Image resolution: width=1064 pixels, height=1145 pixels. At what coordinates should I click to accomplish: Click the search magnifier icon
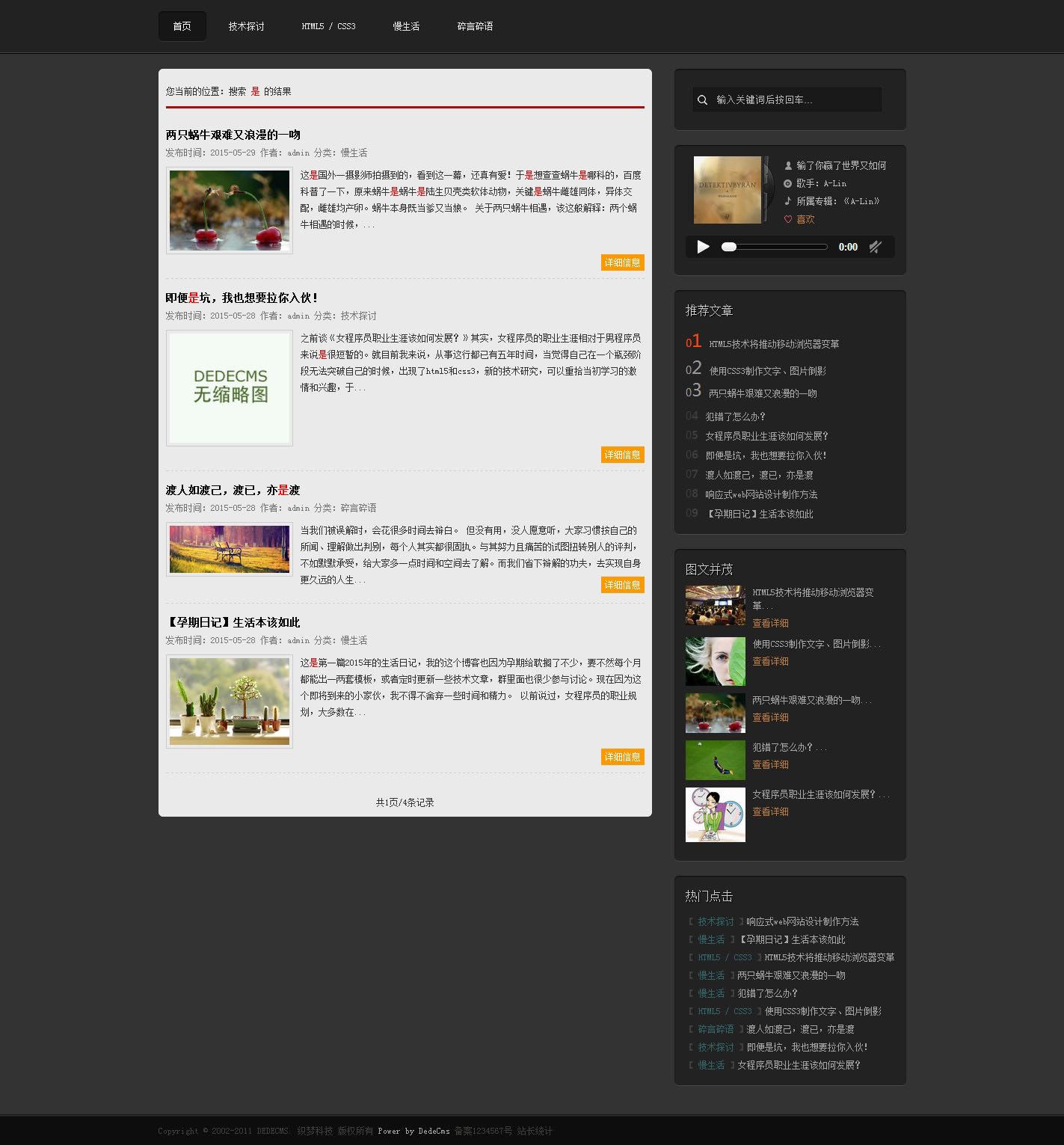(702, 99)
